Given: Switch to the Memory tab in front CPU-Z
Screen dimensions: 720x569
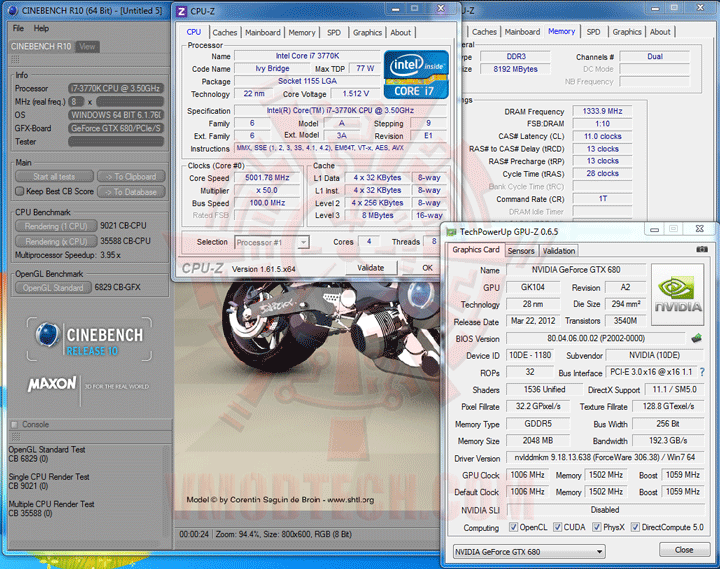Looking at the screenshot, I should coord(302,33).
